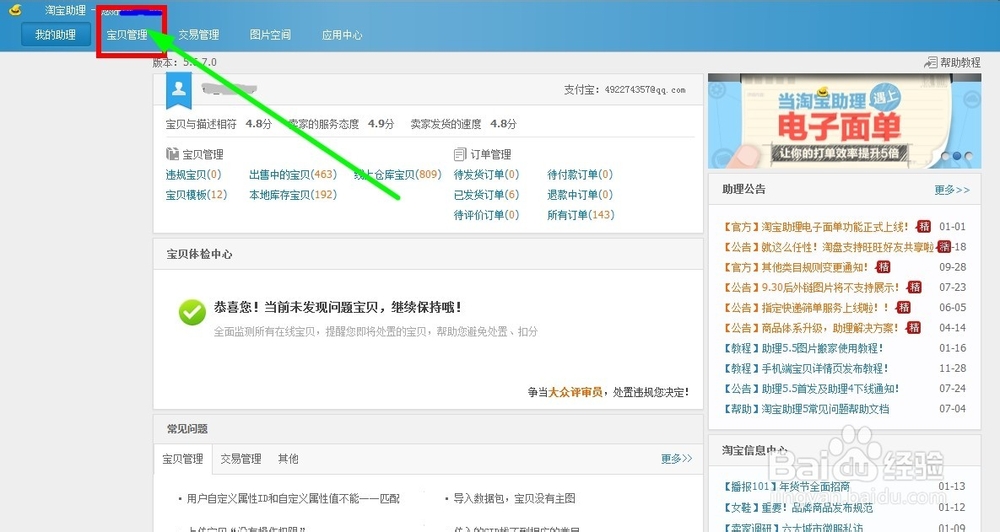Screen dimensions: 1000x532
Task: Click the 卖家发货的速度 4.8分 rating
Action: [463, 124]
